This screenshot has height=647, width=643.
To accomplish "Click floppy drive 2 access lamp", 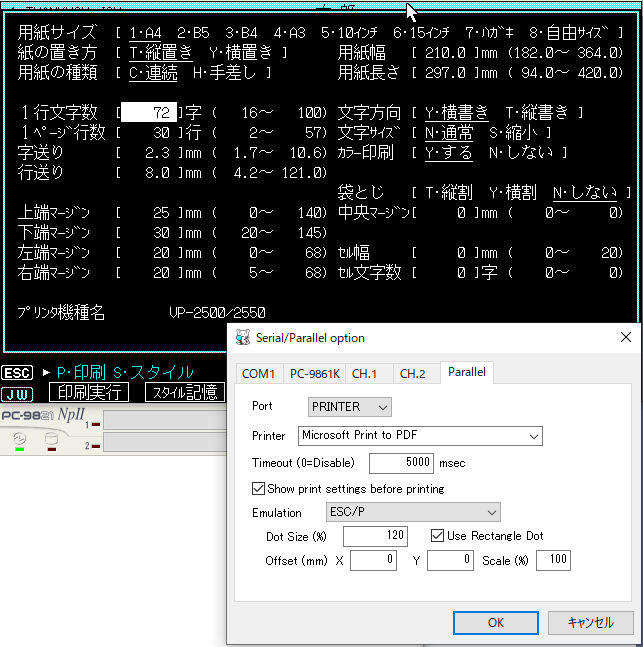I will 96,445.
